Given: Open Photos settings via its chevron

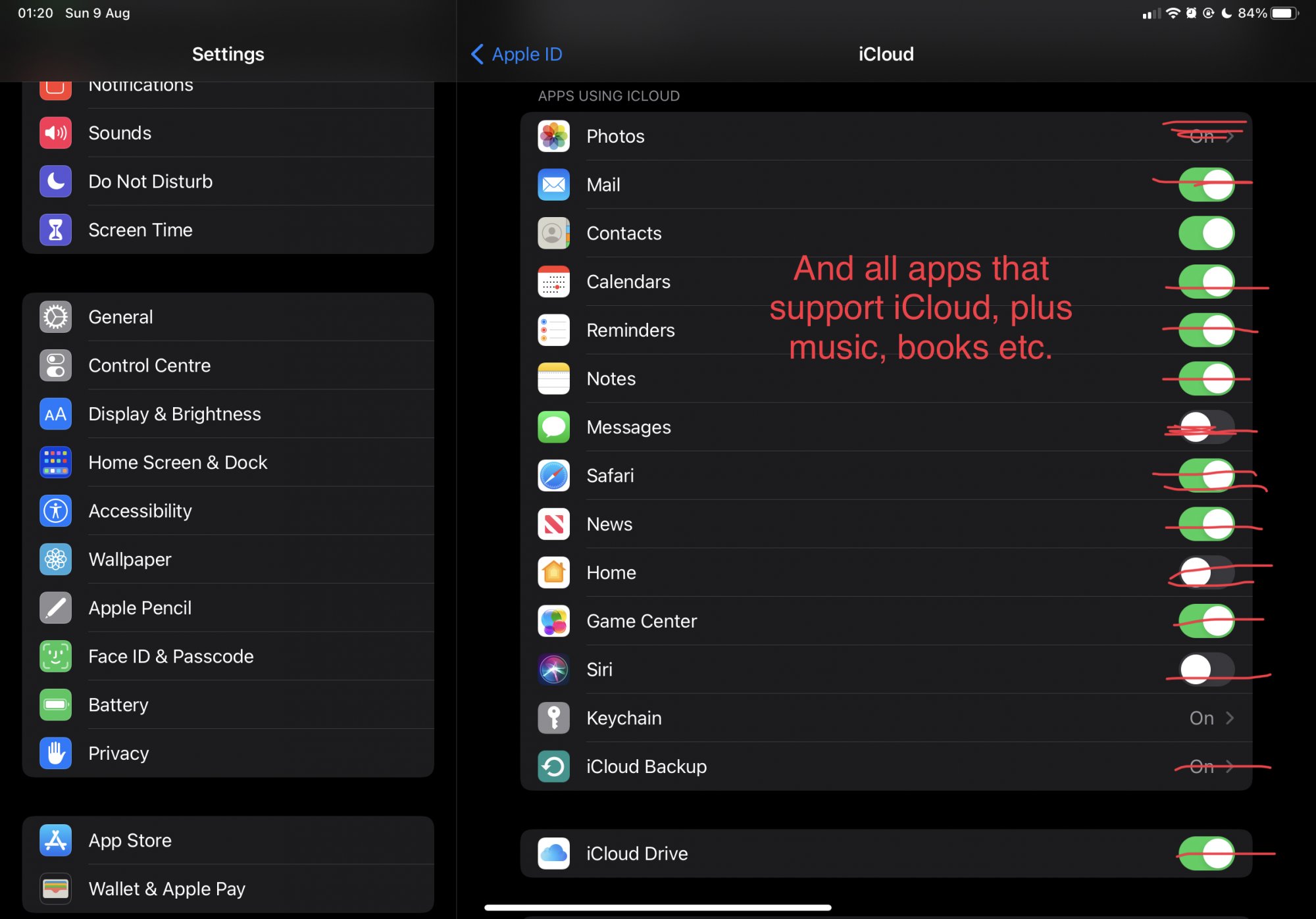Looking at the screenshot, I should (1229, 136).
